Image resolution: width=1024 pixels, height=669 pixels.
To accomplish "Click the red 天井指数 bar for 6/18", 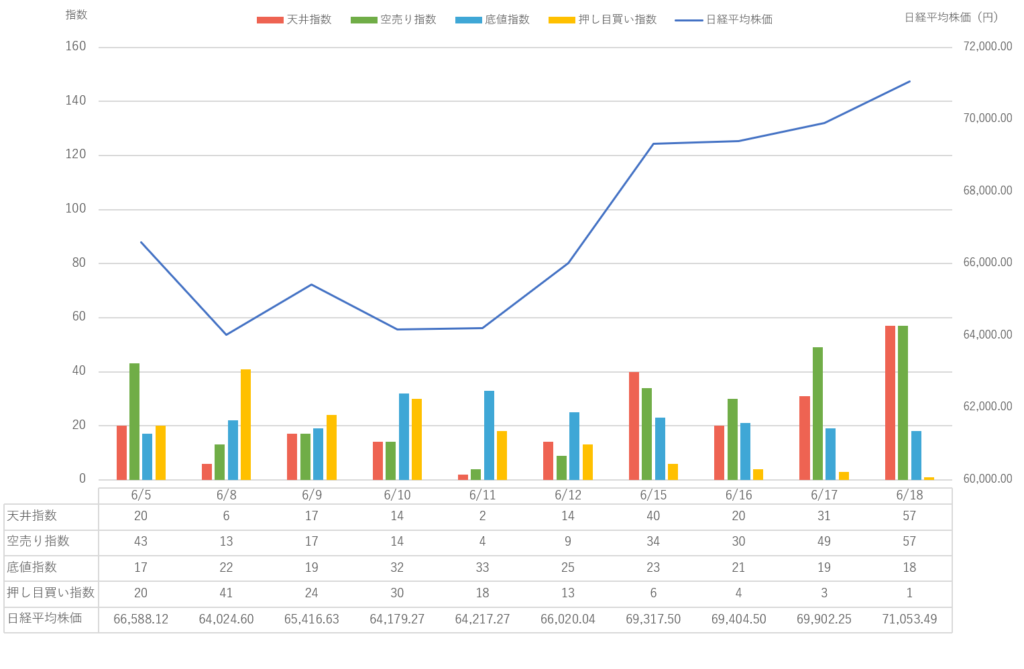I will coord(890,403).
